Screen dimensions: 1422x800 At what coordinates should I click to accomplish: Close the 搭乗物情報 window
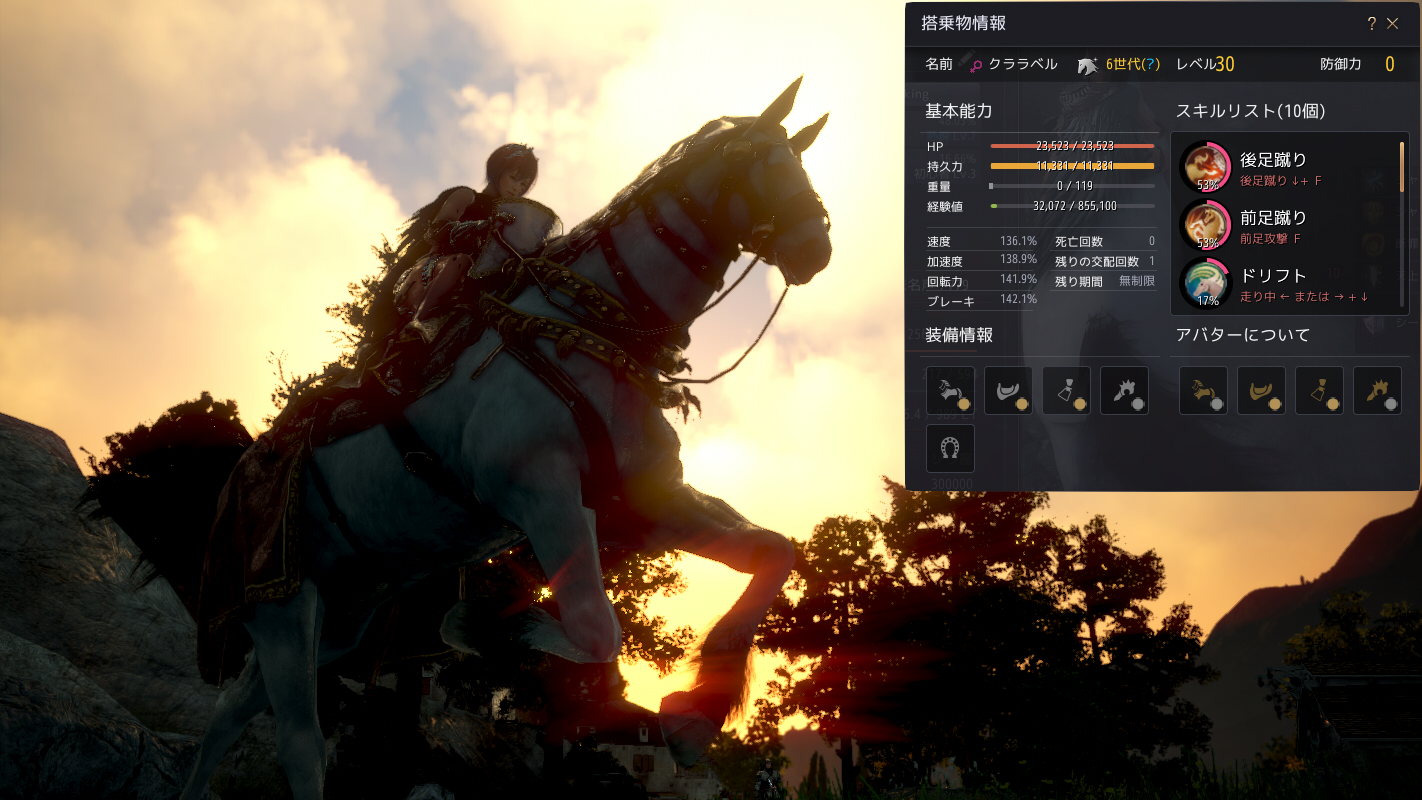tap(1393, 24)
